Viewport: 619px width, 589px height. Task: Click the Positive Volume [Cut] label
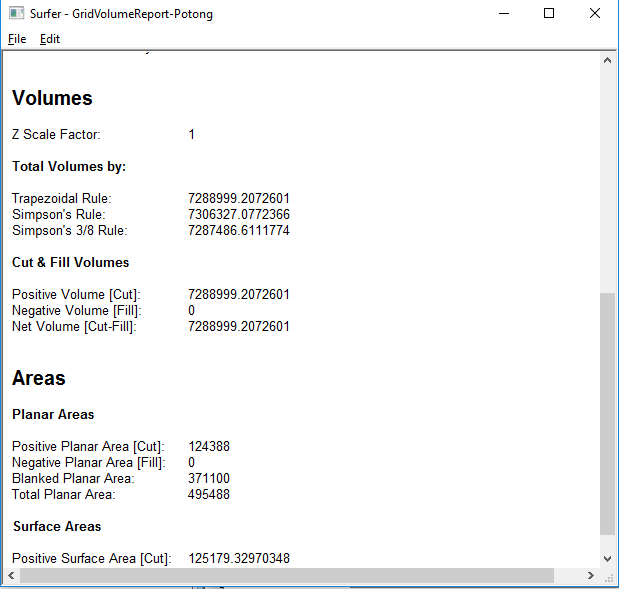coord(76,294)
